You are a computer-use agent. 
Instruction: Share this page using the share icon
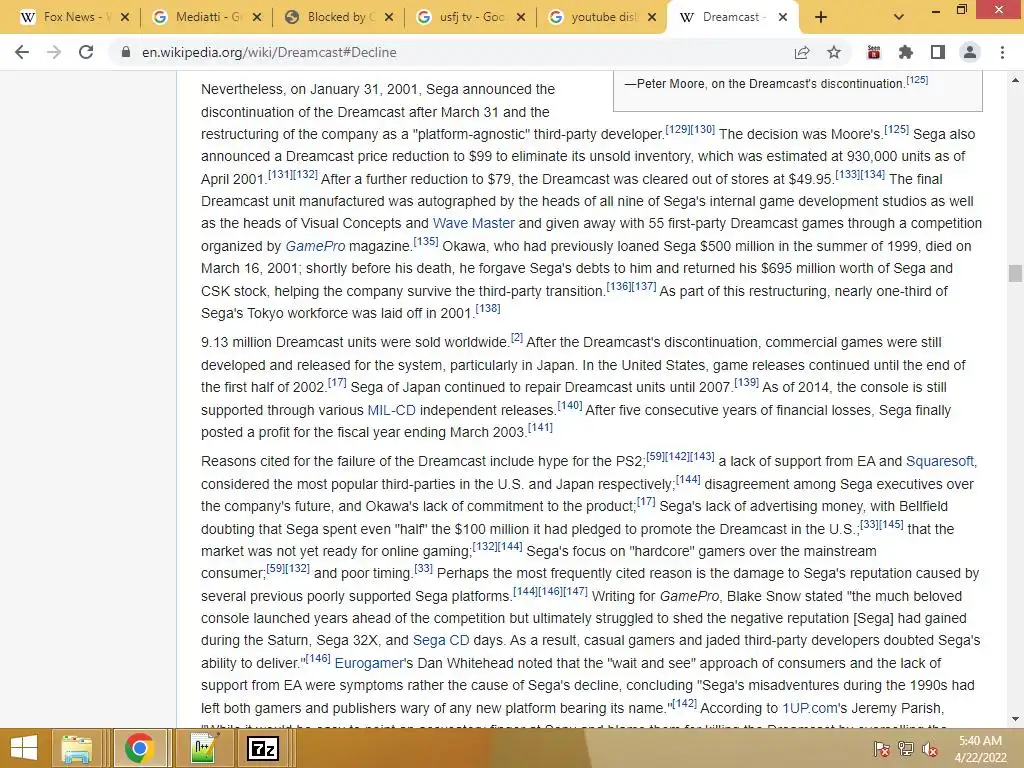[x=802, y=52]
